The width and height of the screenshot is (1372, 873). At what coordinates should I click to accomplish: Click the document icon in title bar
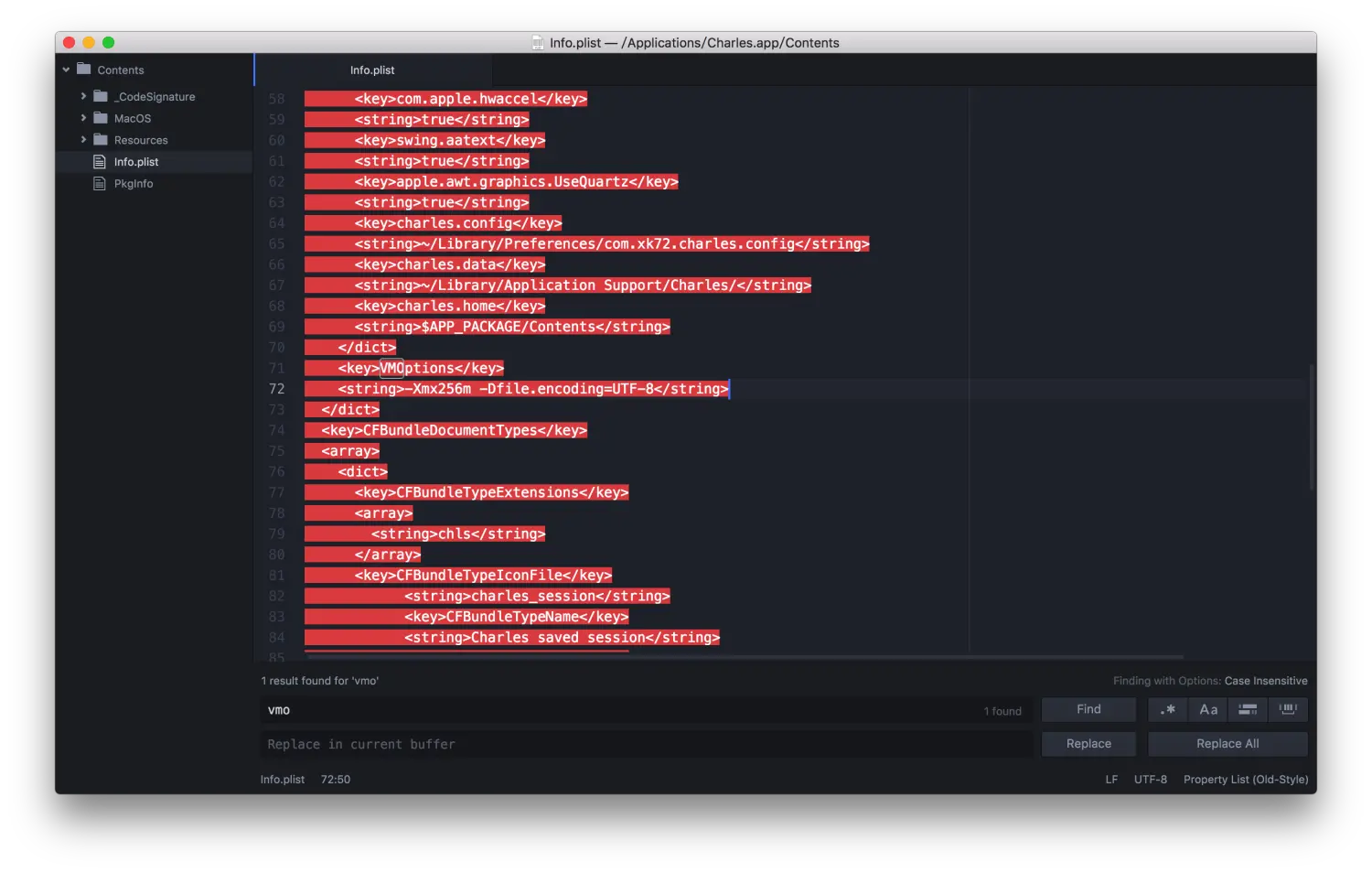point(538,43)
